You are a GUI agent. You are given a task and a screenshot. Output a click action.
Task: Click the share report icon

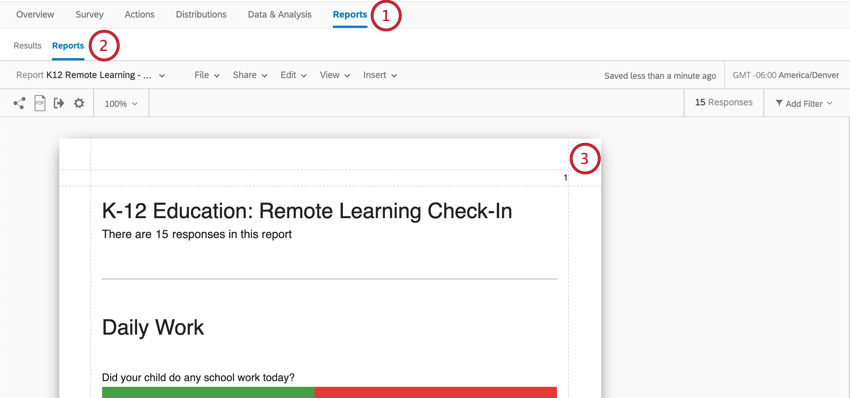[20, 103]
